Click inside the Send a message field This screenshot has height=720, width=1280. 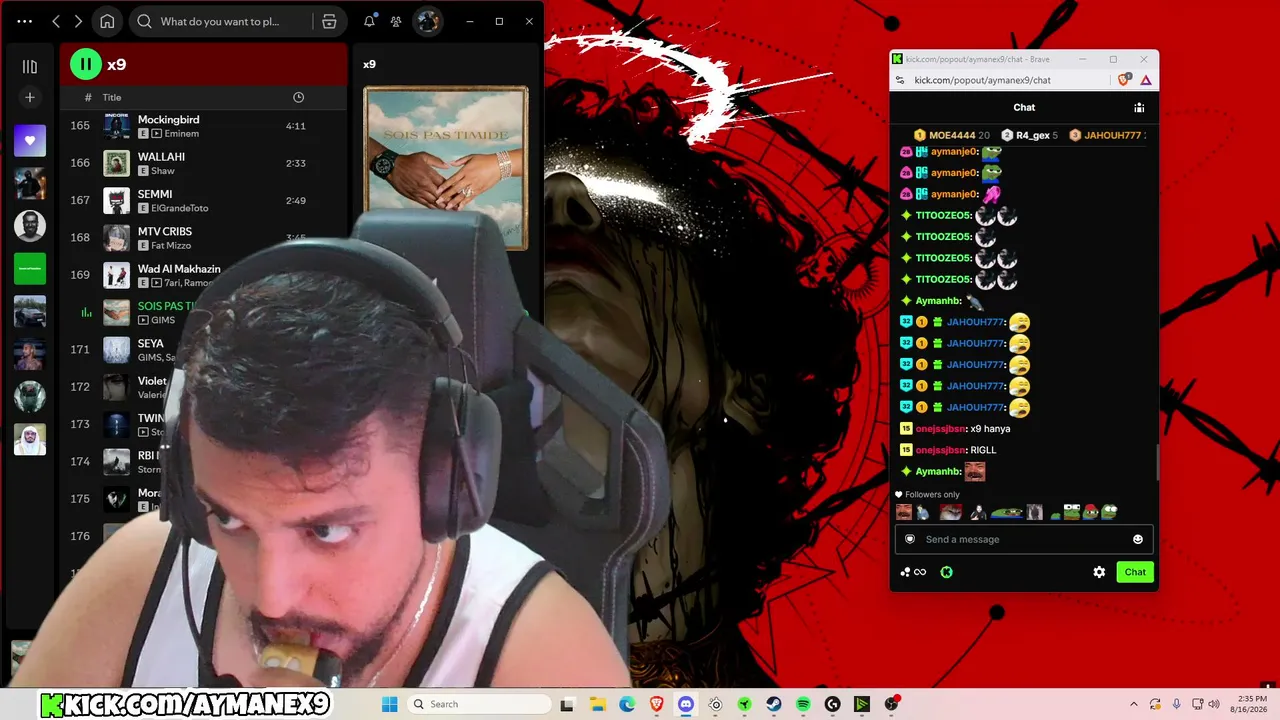click(1024, 539)
